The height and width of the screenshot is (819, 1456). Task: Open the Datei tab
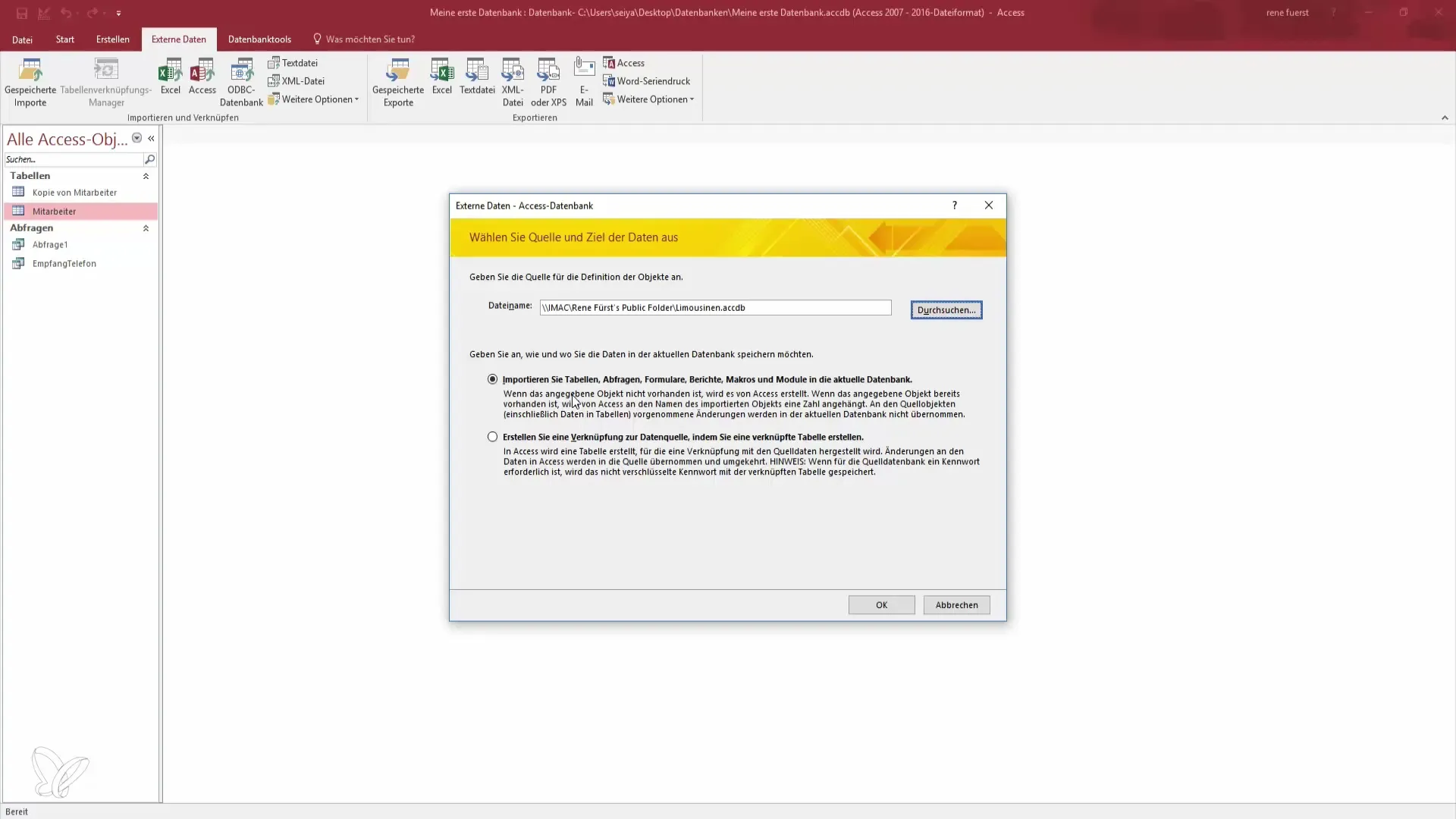coord(22,39)
